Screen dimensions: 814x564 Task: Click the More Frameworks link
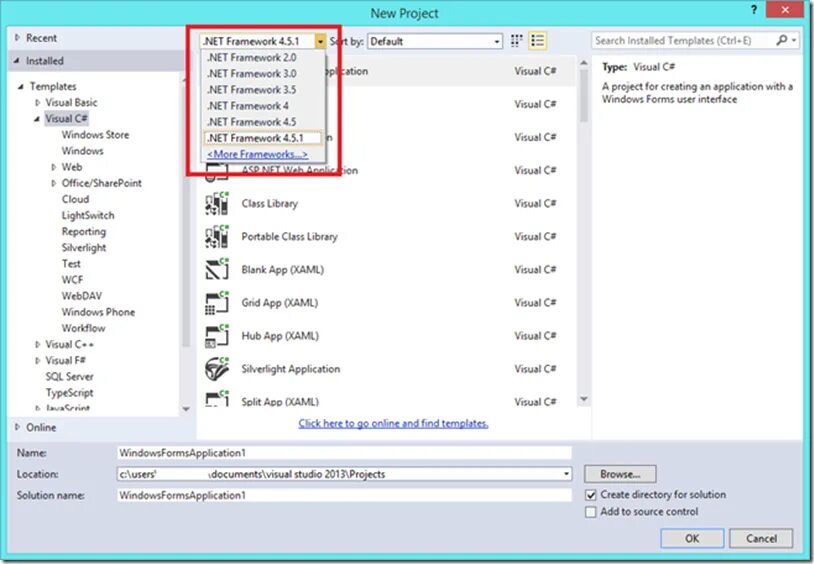tap(257, 154)
